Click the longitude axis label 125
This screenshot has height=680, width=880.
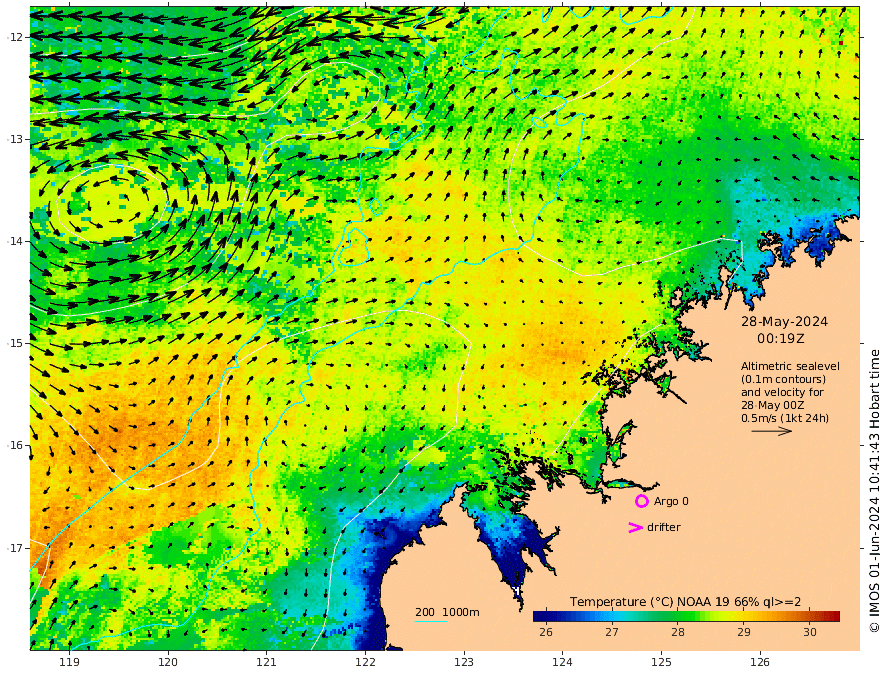661,663
